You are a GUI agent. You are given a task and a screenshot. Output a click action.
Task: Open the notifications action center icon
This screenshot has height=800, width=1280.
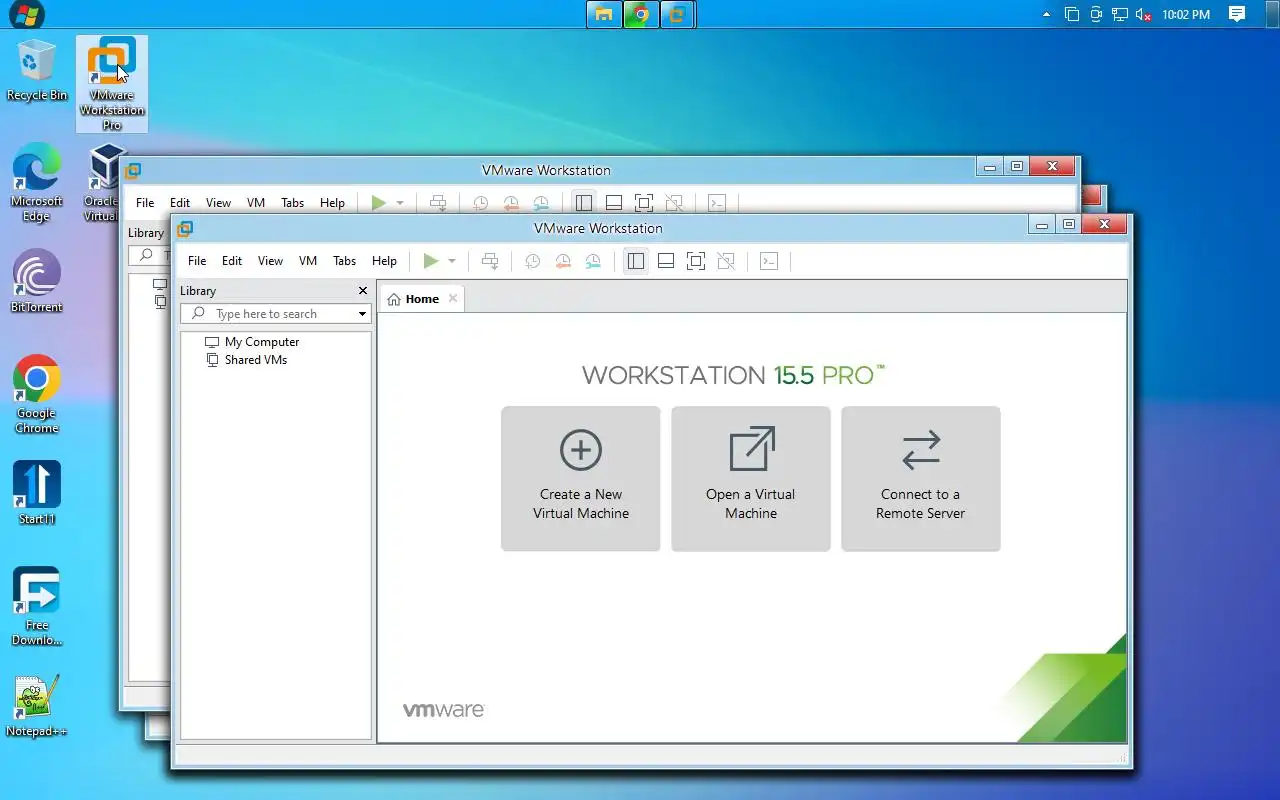point(1237,14)
